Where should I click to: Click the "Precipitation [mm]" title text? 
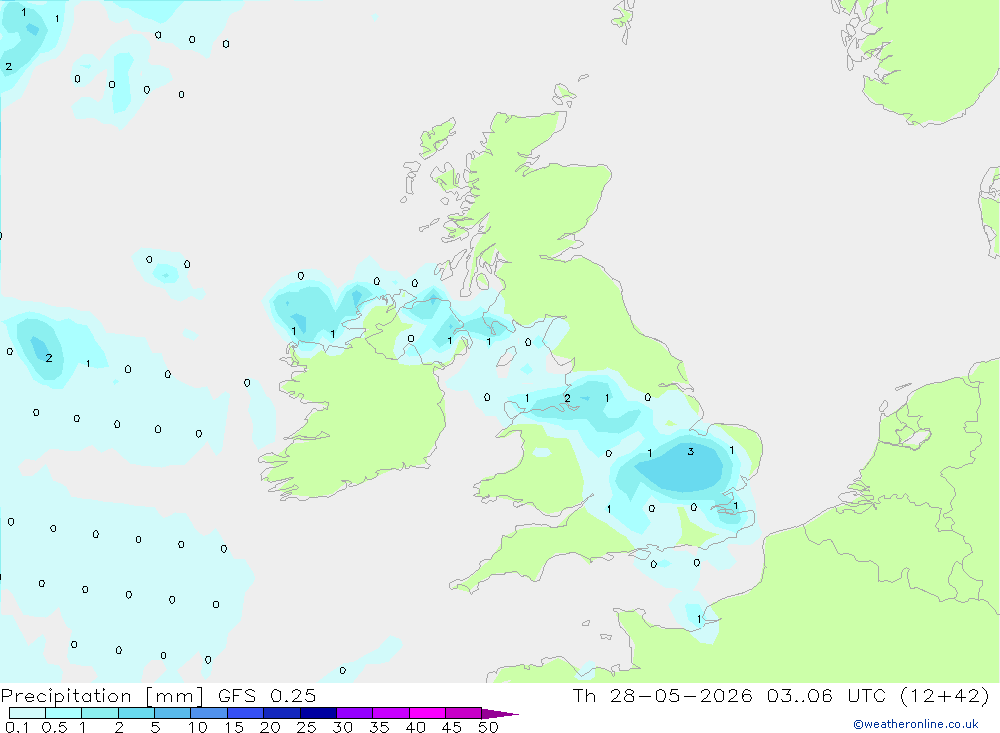[x=102, y=696]
